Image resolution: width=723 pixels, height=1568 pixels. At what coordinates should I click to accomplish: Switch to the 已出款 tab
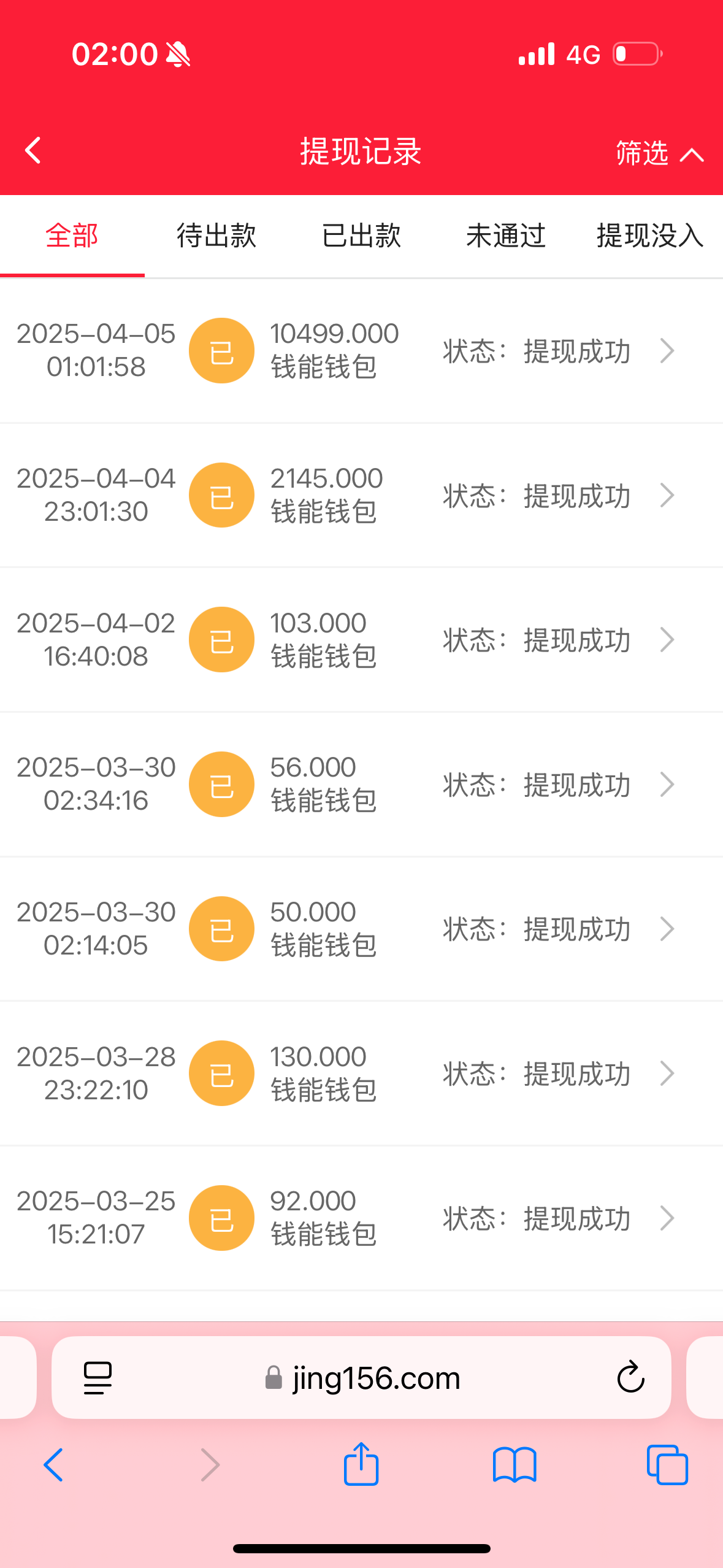point(361,236)
